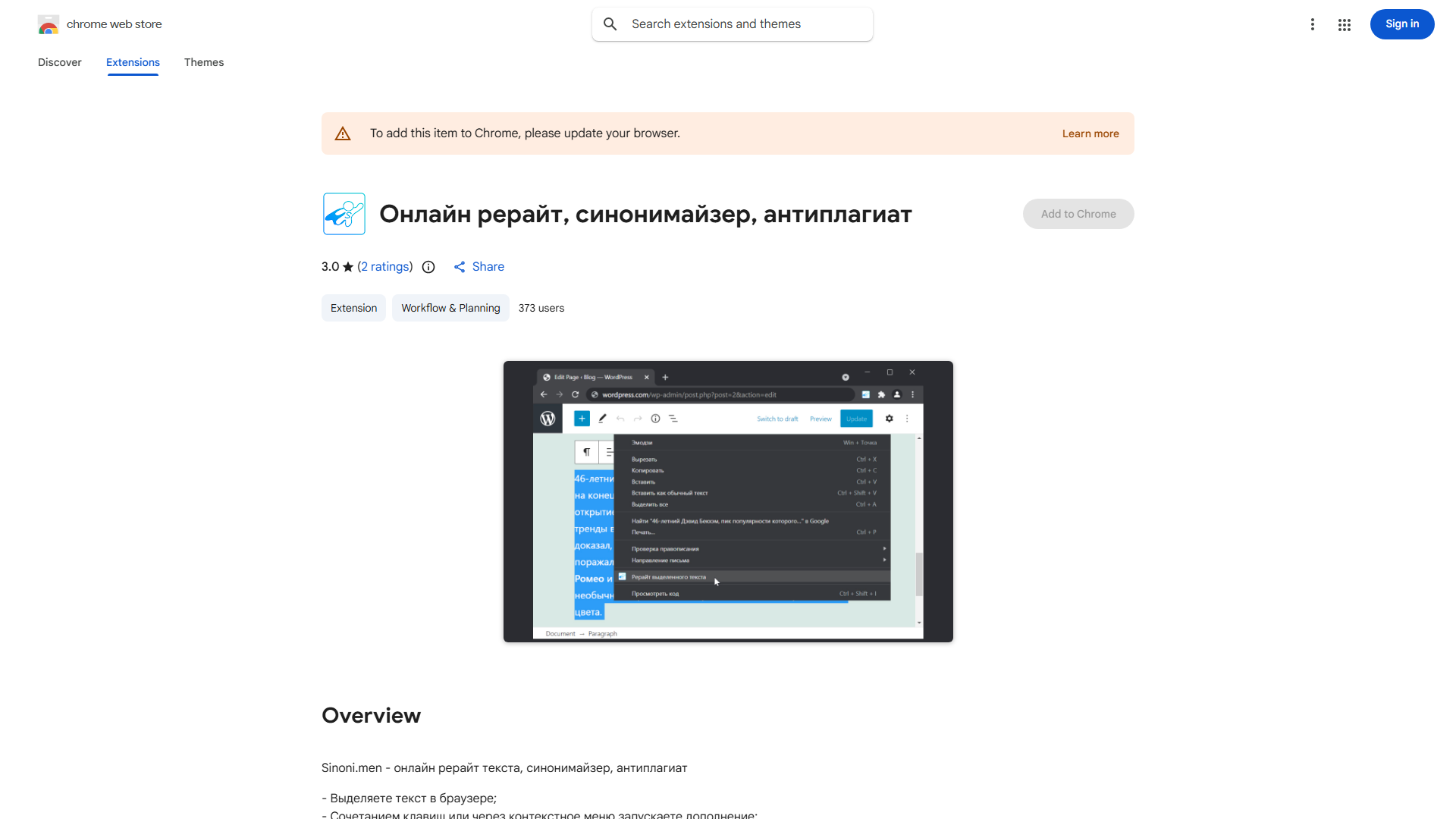Click the chrome web store title text
The width and height of the screenshot is (1456, 819).
click(115, 24)
